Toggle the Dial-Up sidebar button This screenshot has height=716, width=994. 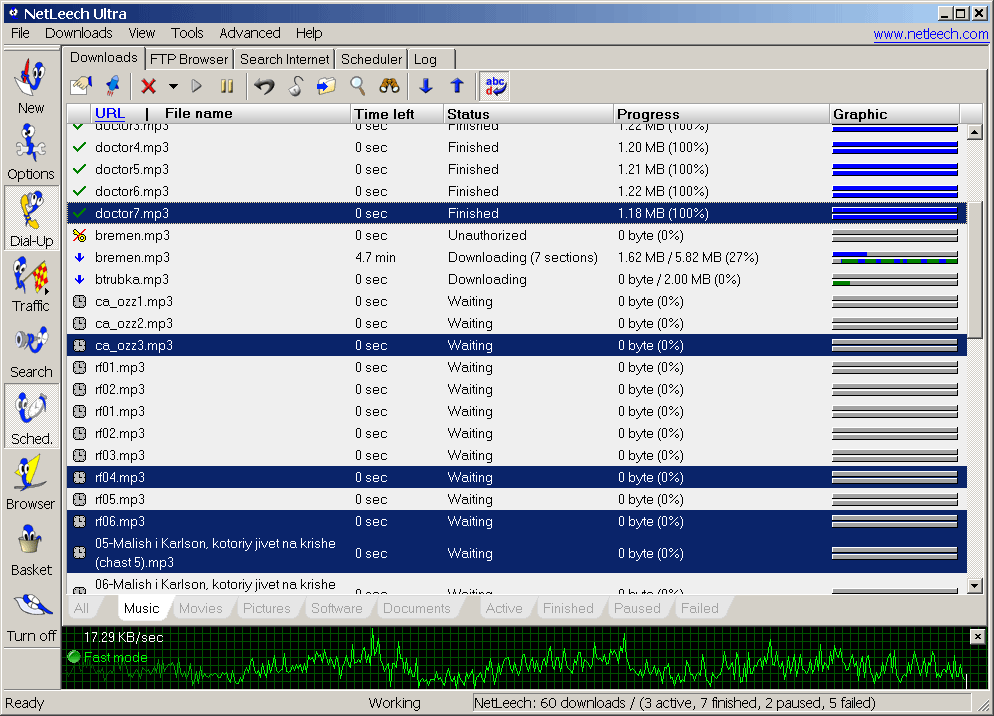point(31,219)
